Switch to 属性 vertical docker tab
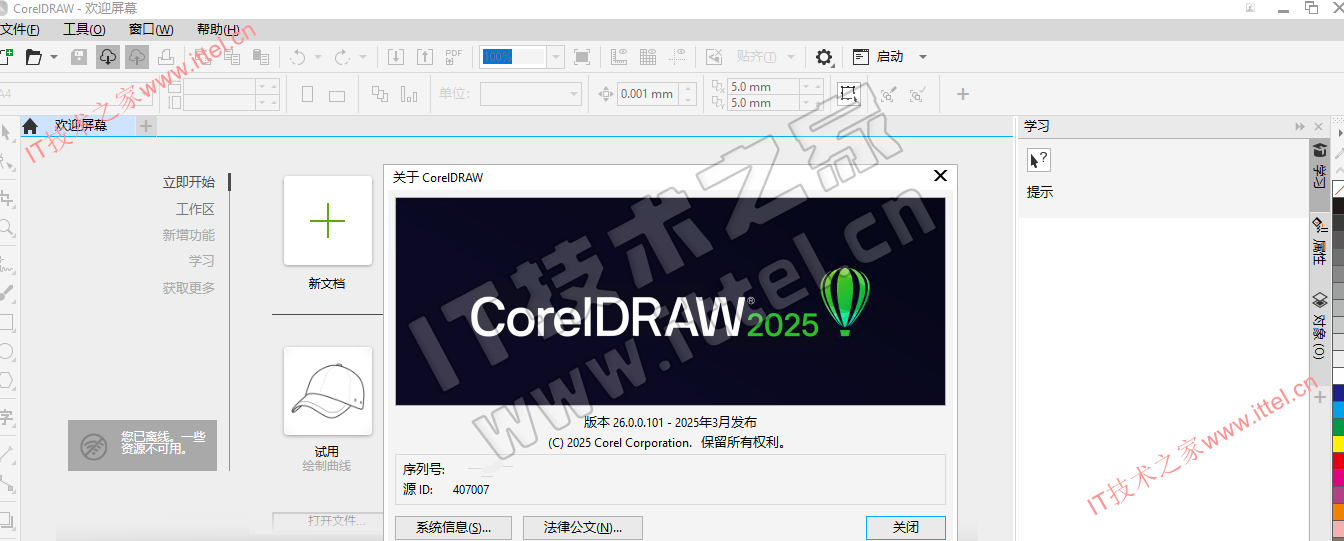 [1320, 240]
